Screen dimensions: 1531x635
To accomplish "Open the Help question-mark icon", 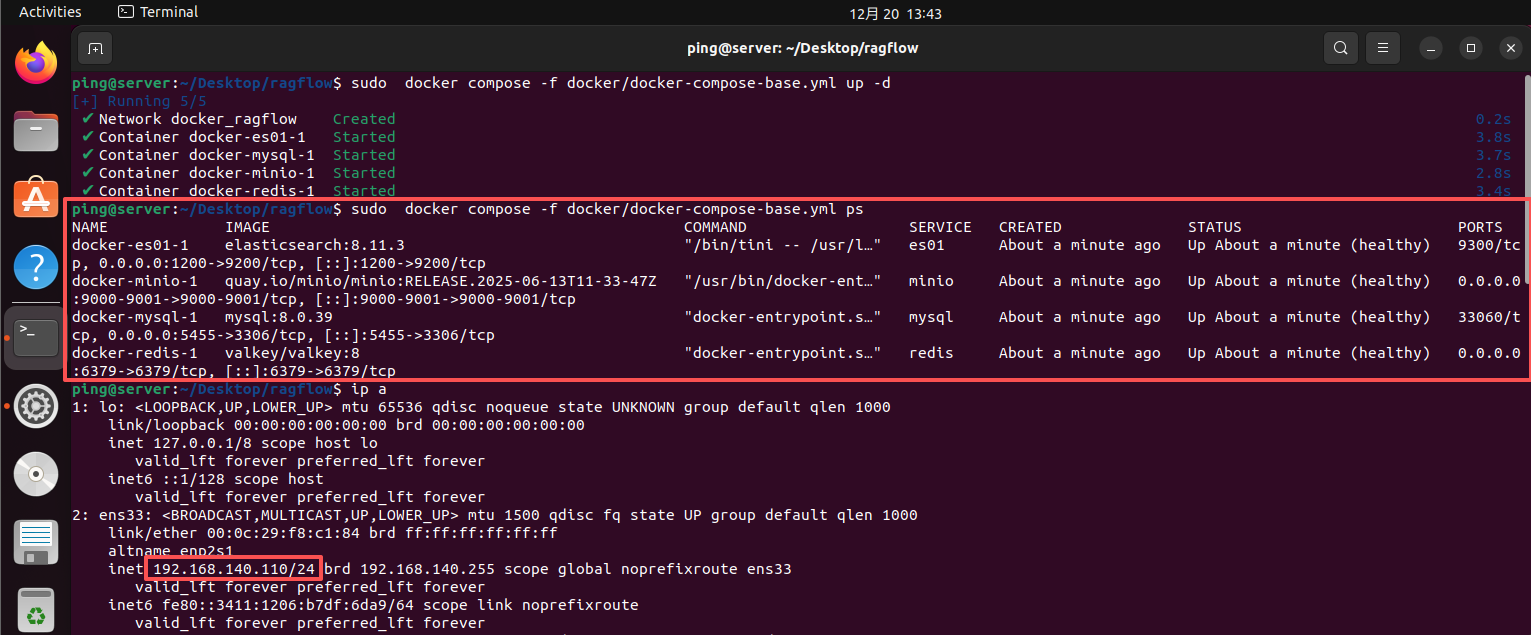I will (35, 266).
